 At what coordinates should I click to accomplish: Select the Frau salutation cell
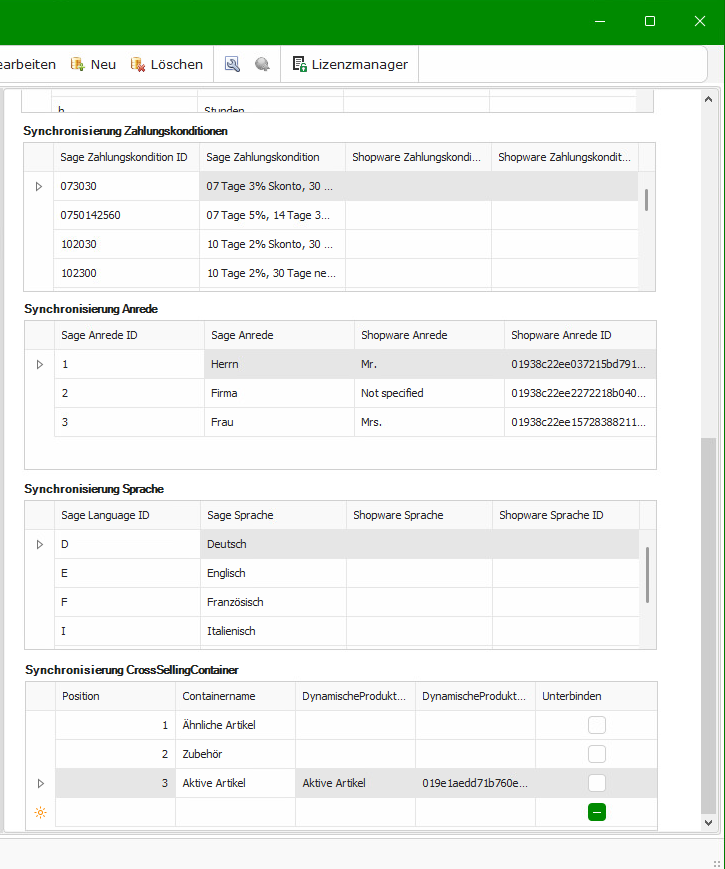pos(279,422)
